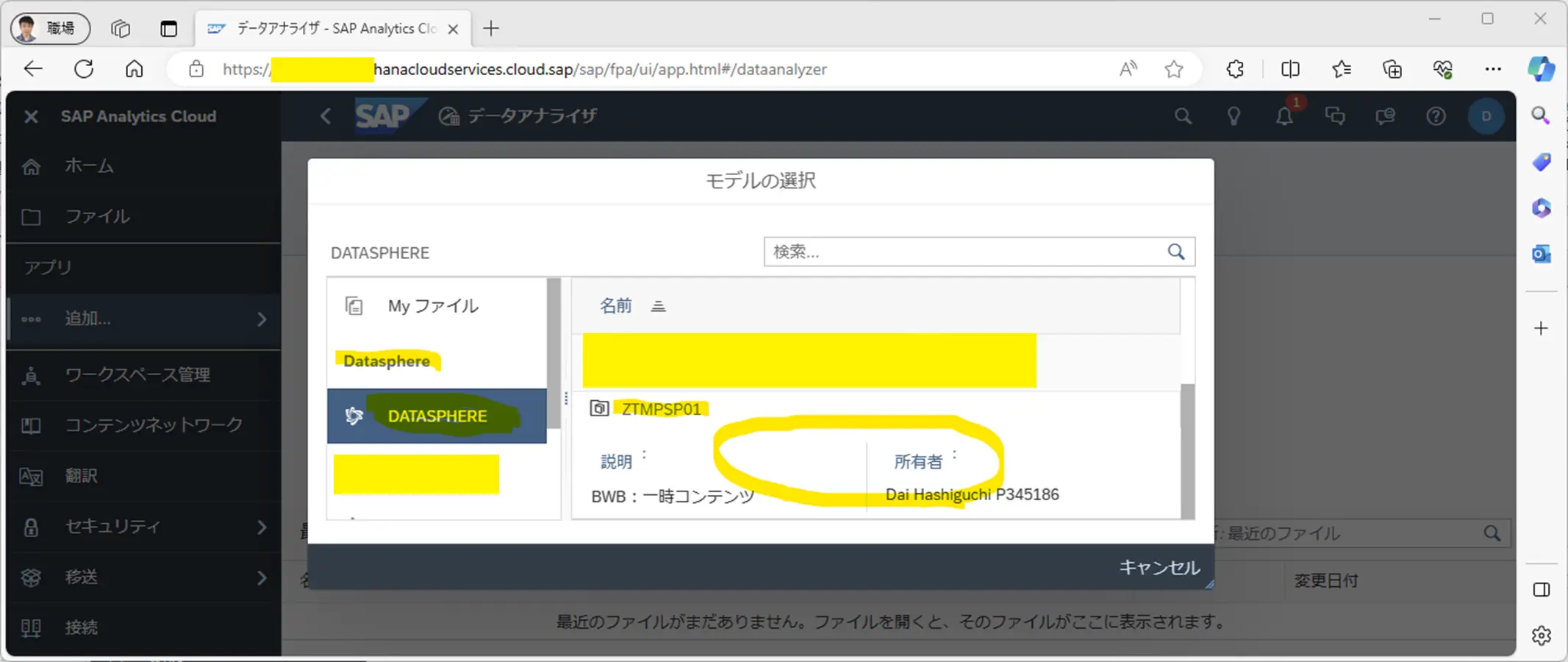Click the 変更日付 column header in background

(x=1326, y=580)
